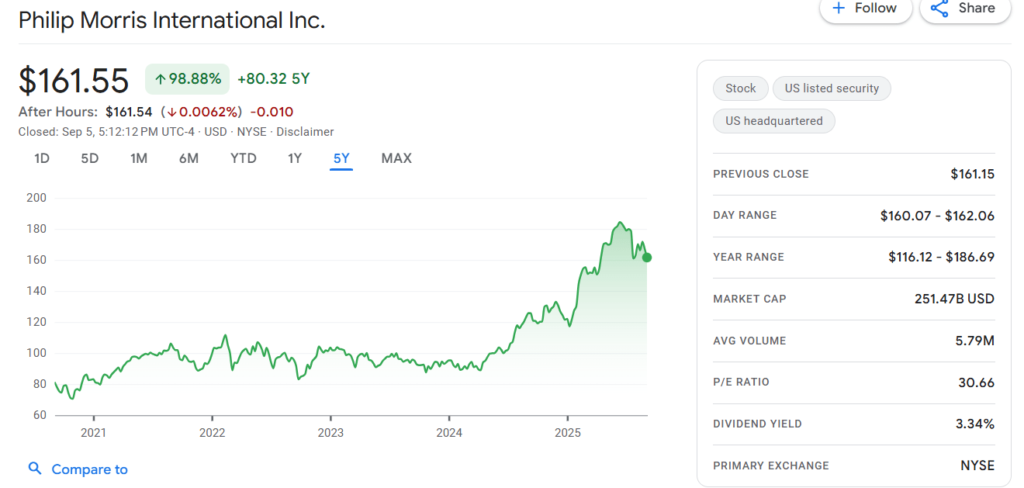Click the US headquartered chip
Image resolution: width=1024 pixels, height=488 pixels.
coord(774,121)
